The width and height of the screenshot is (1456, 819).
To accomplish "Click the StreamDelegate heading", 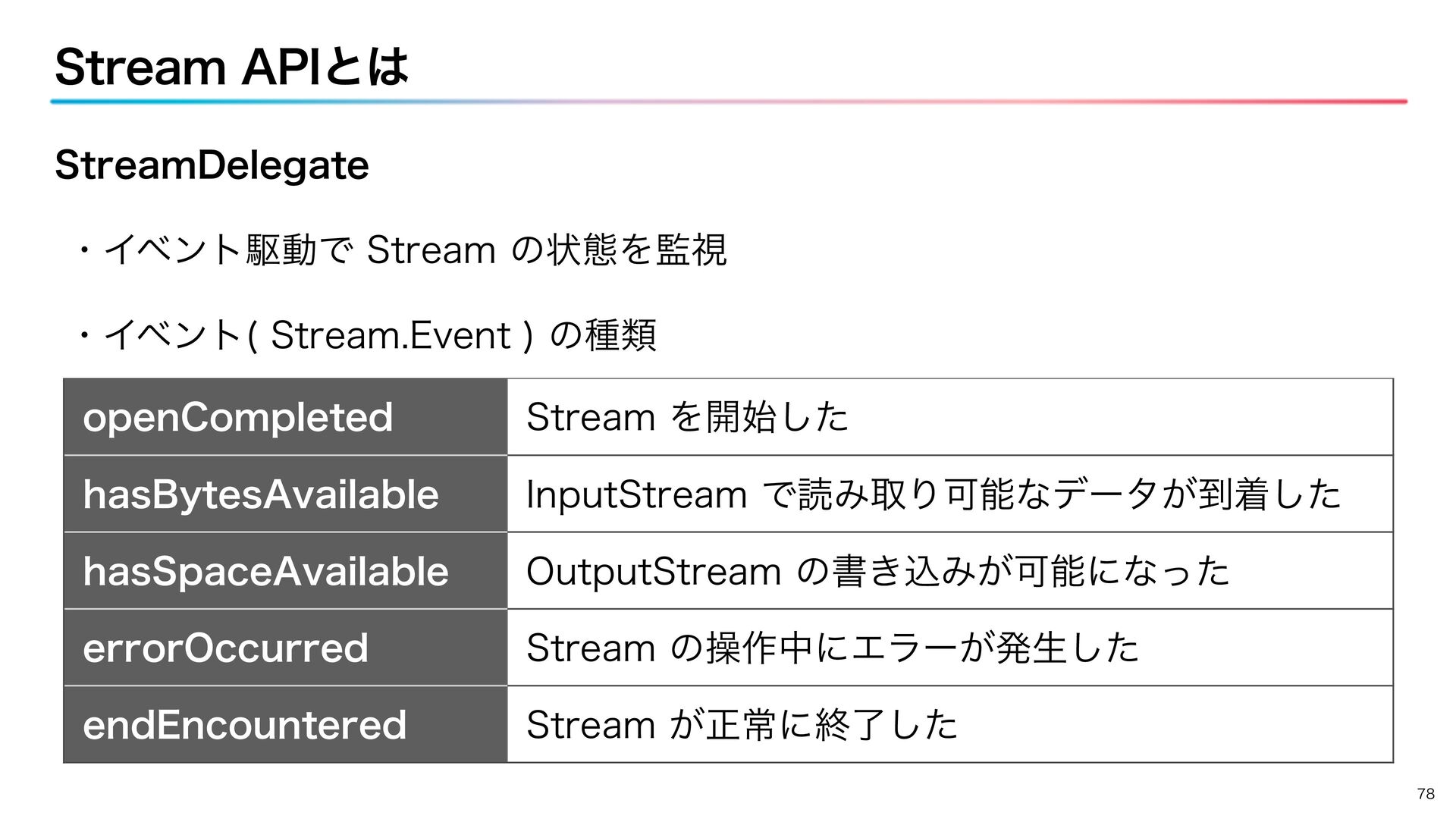I will click(x=212, y=165).
